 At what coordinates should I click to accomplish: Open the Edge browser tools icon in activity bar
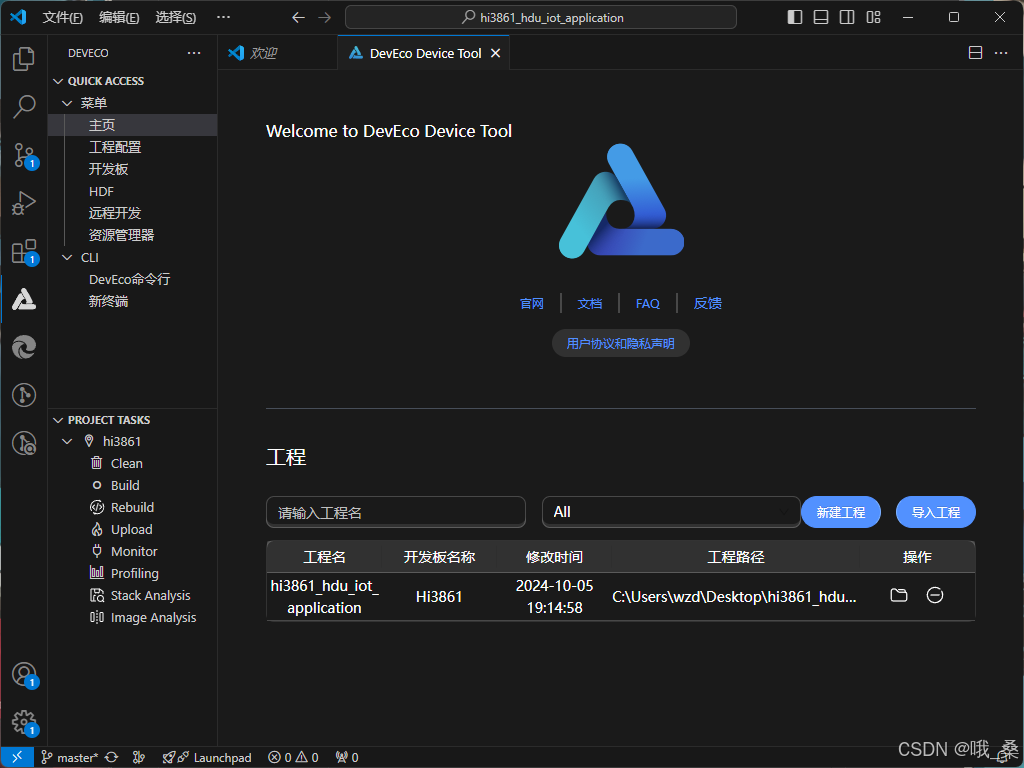(x=24, y=347)
